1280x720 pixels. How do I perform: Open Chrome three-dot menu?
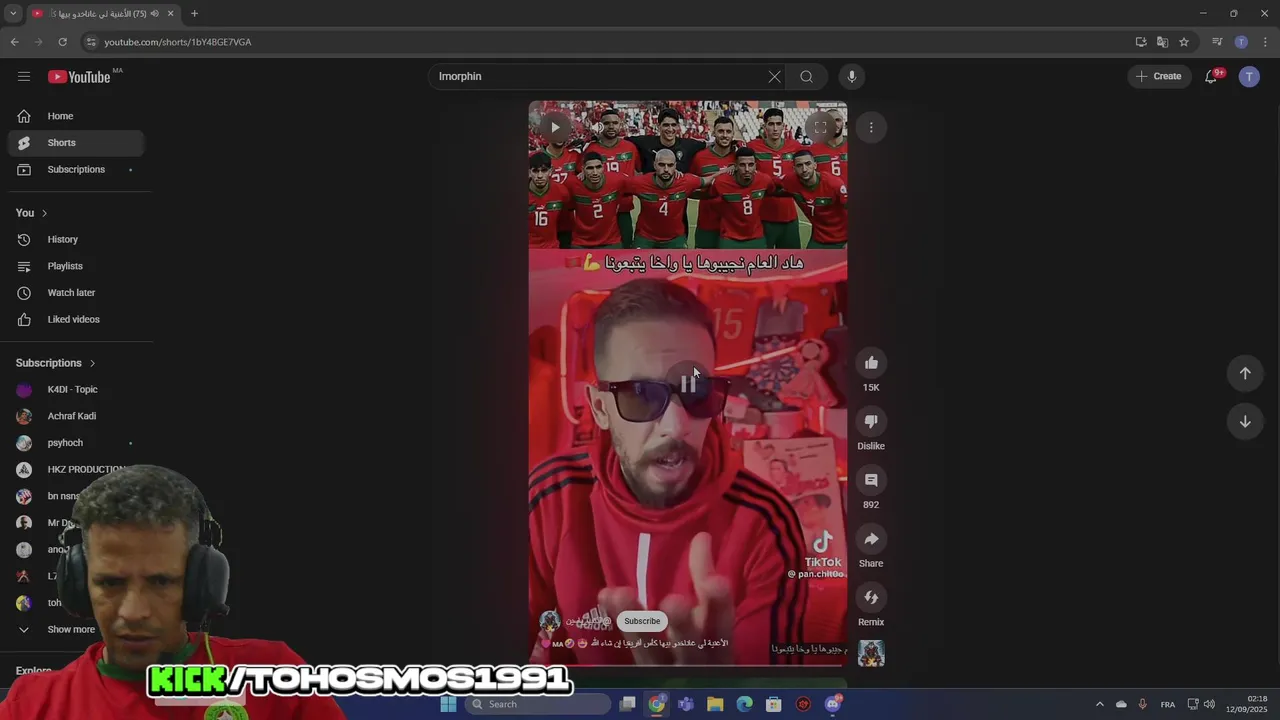[x=1265, y=42]
